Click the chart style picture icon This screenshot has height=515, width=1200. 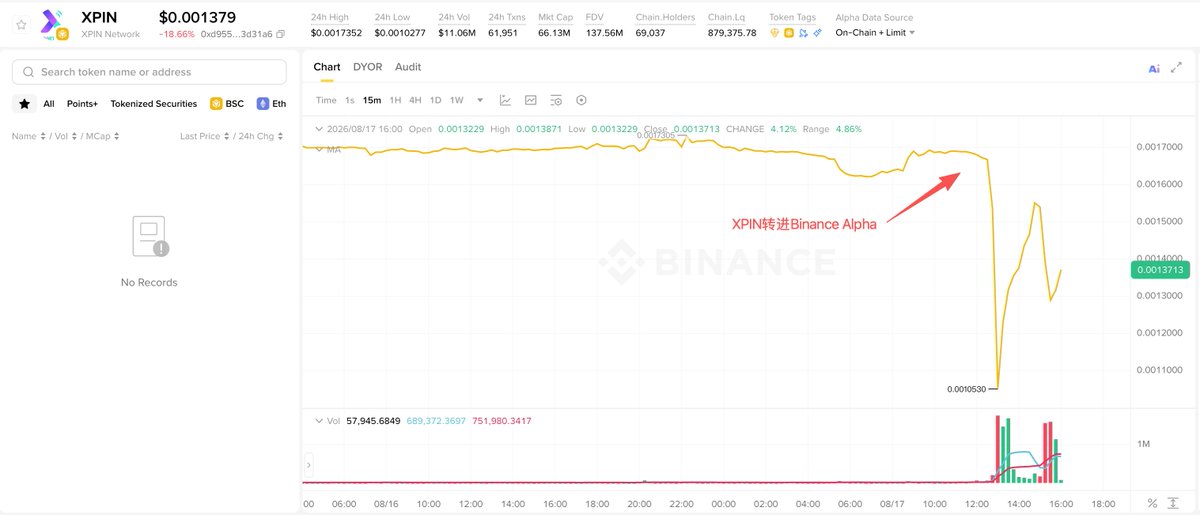point(531,100)
